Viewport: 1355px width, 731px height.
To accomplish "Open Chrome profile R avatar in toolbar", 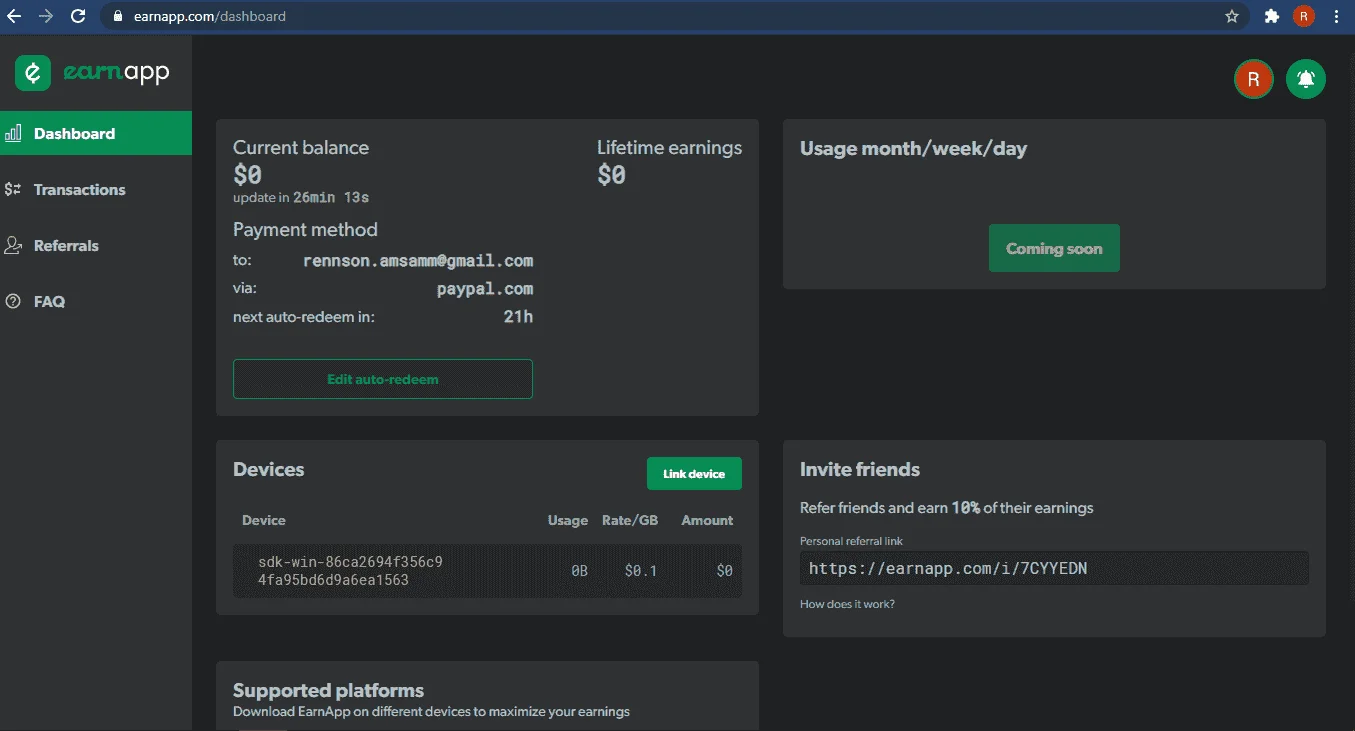I will (1303, 16).
